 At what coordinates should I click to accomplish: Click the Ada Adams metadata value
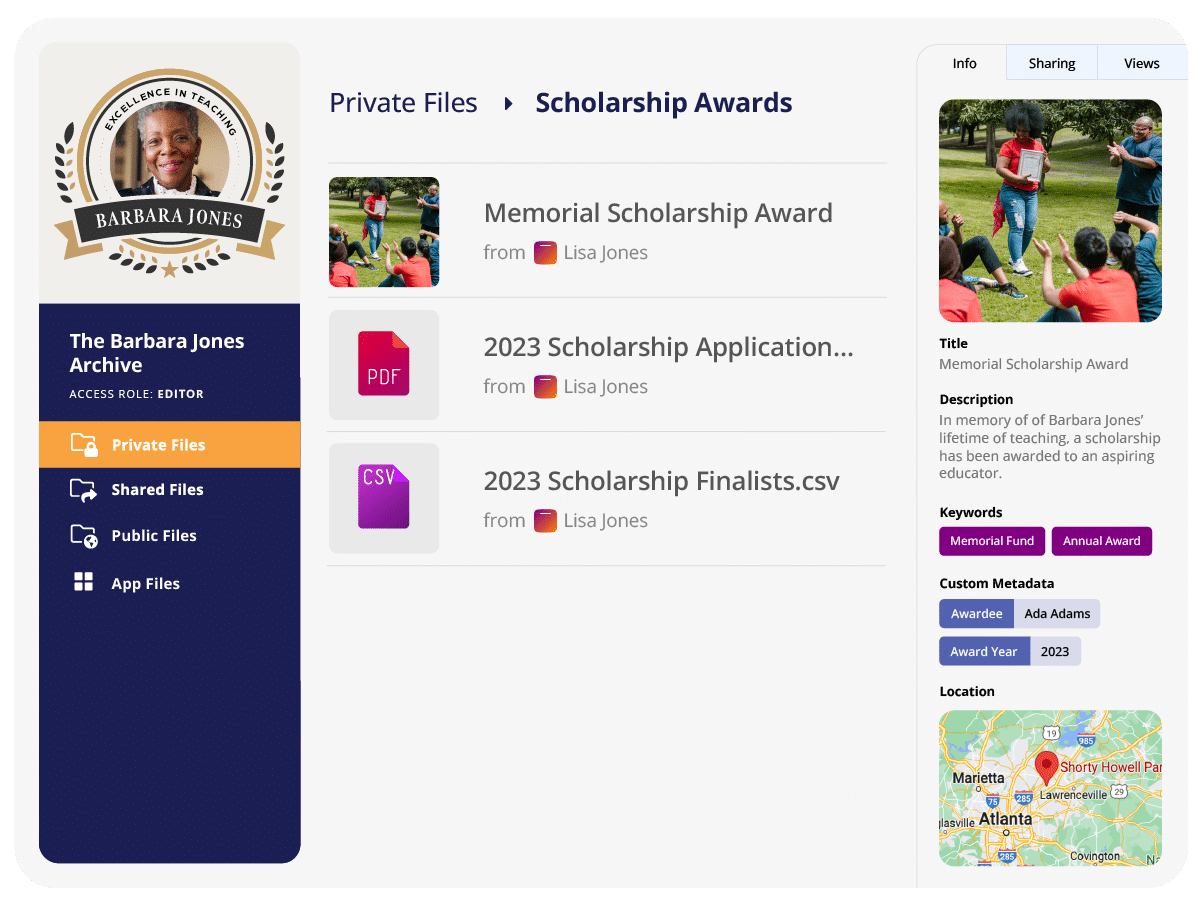click(x=1057, y=613)
